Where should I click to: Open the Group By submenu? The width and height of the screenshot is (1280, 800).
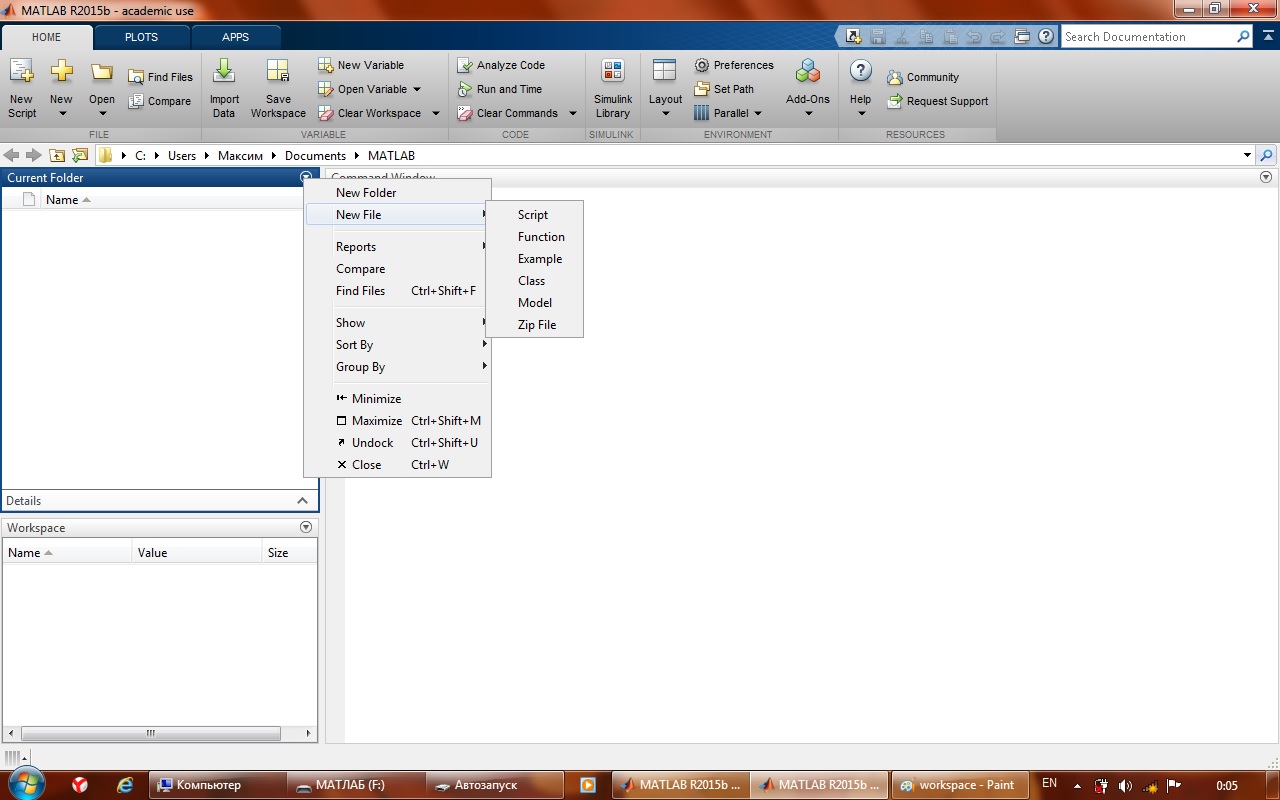tap(397, 367)
